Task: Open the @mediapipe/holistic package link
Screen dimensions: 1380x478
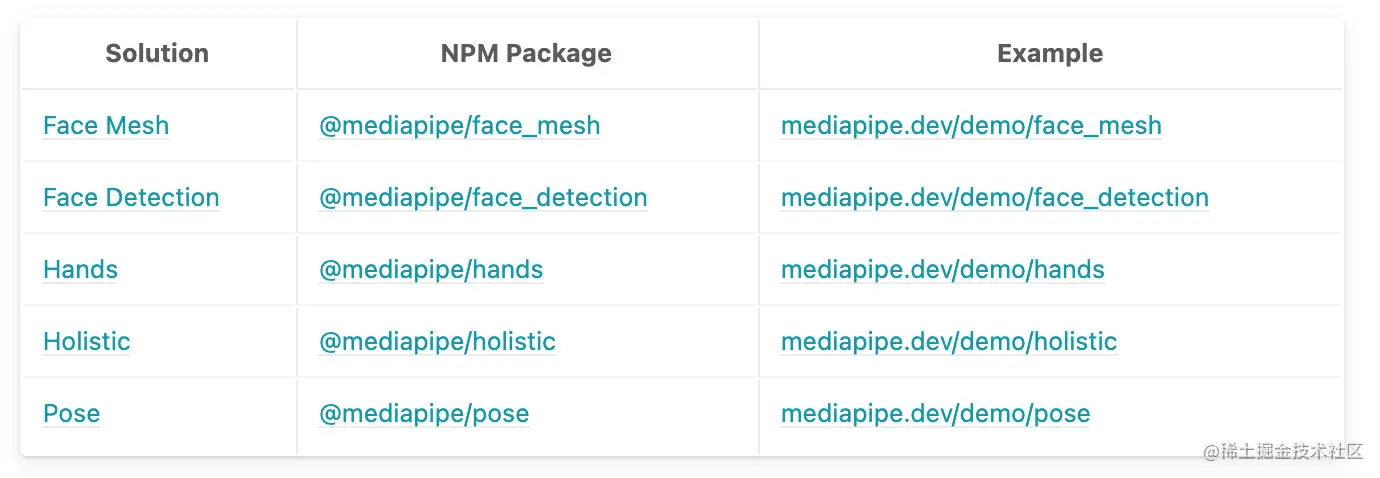Action: (437, 342)
